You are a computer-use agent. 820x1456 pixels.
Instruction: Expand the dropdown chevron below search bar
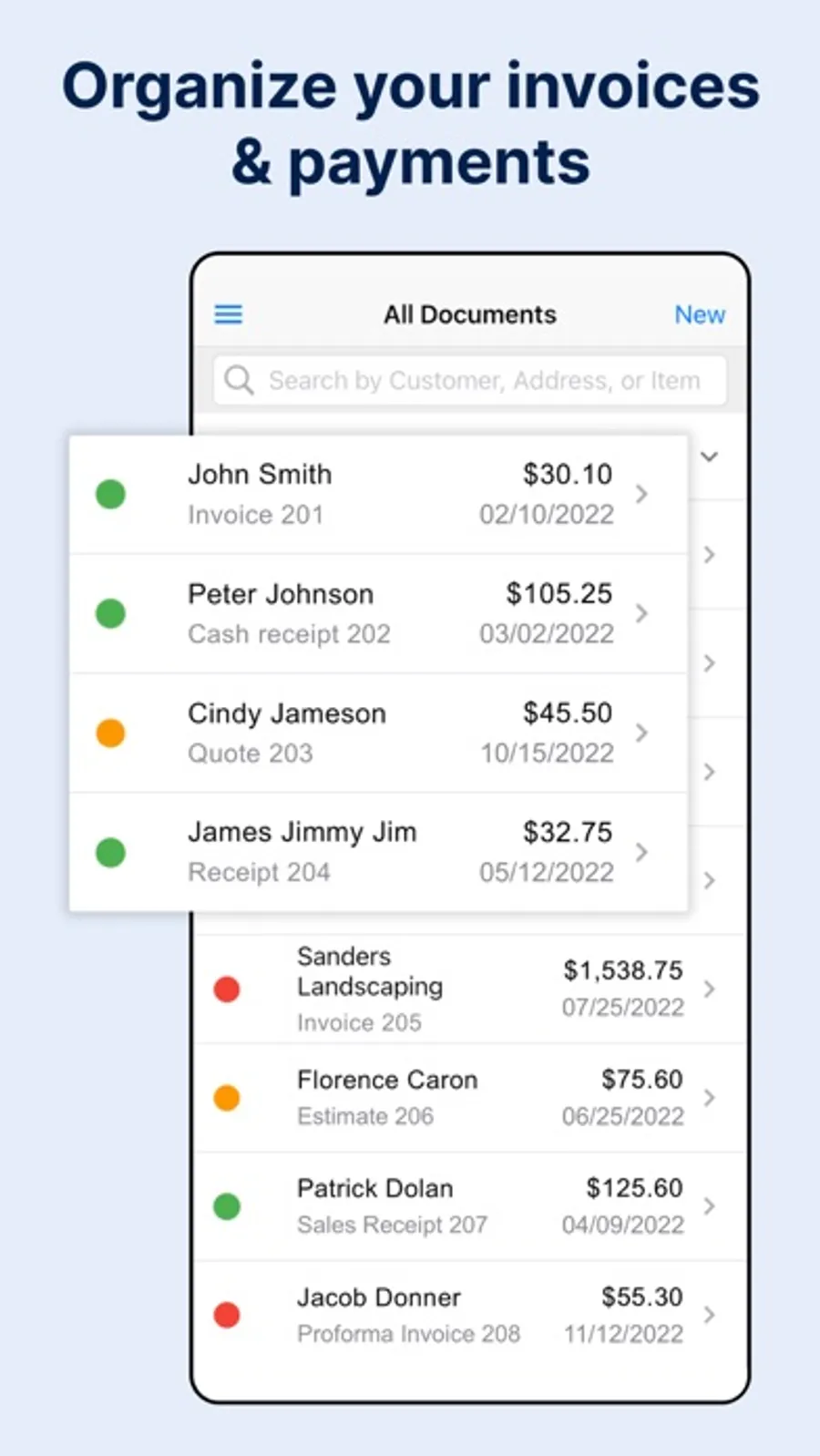pyautogui.click(x=710, y=456)
